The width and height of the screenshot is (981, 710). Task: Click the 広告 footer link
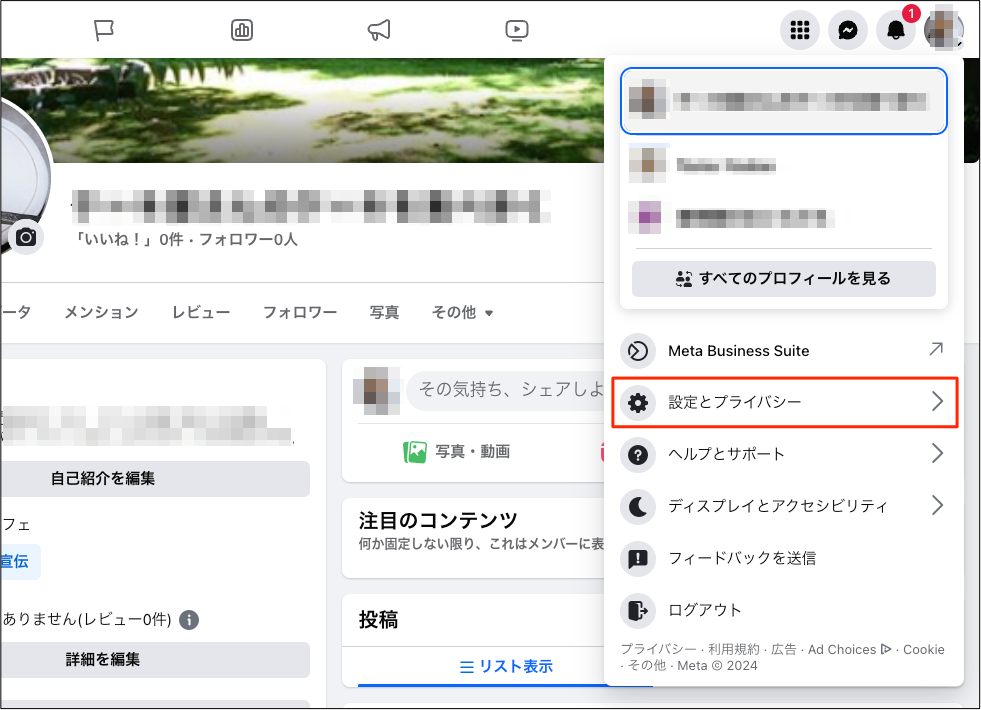pos(783,649)
